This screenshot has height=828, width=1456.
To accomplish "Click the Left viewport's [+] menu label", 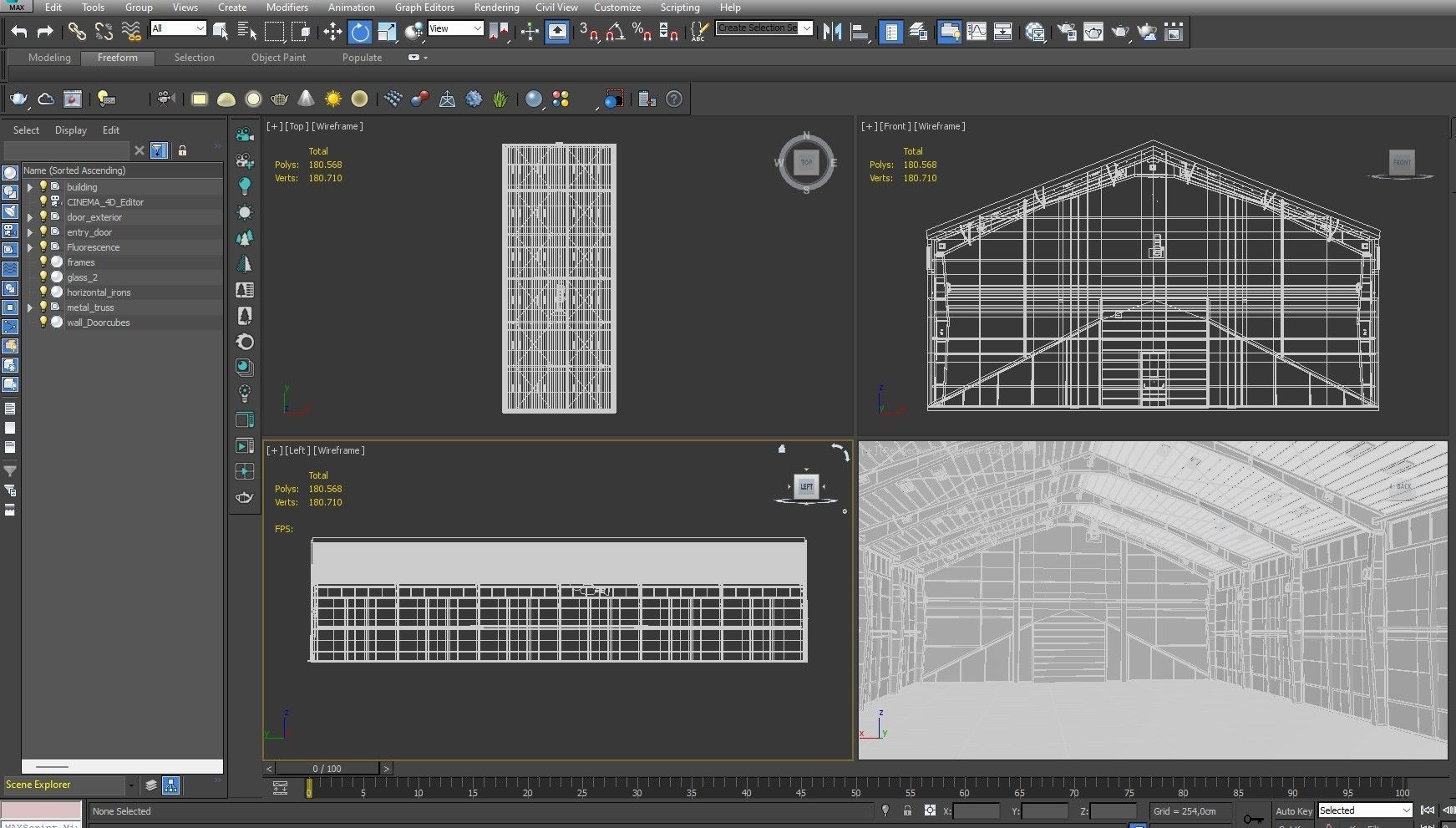I will pyautogui.click(x=274, y=450).
